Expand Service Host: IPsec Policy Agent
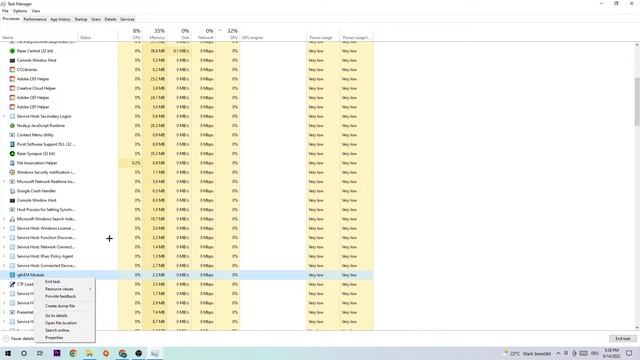 [x=4, y=256]
